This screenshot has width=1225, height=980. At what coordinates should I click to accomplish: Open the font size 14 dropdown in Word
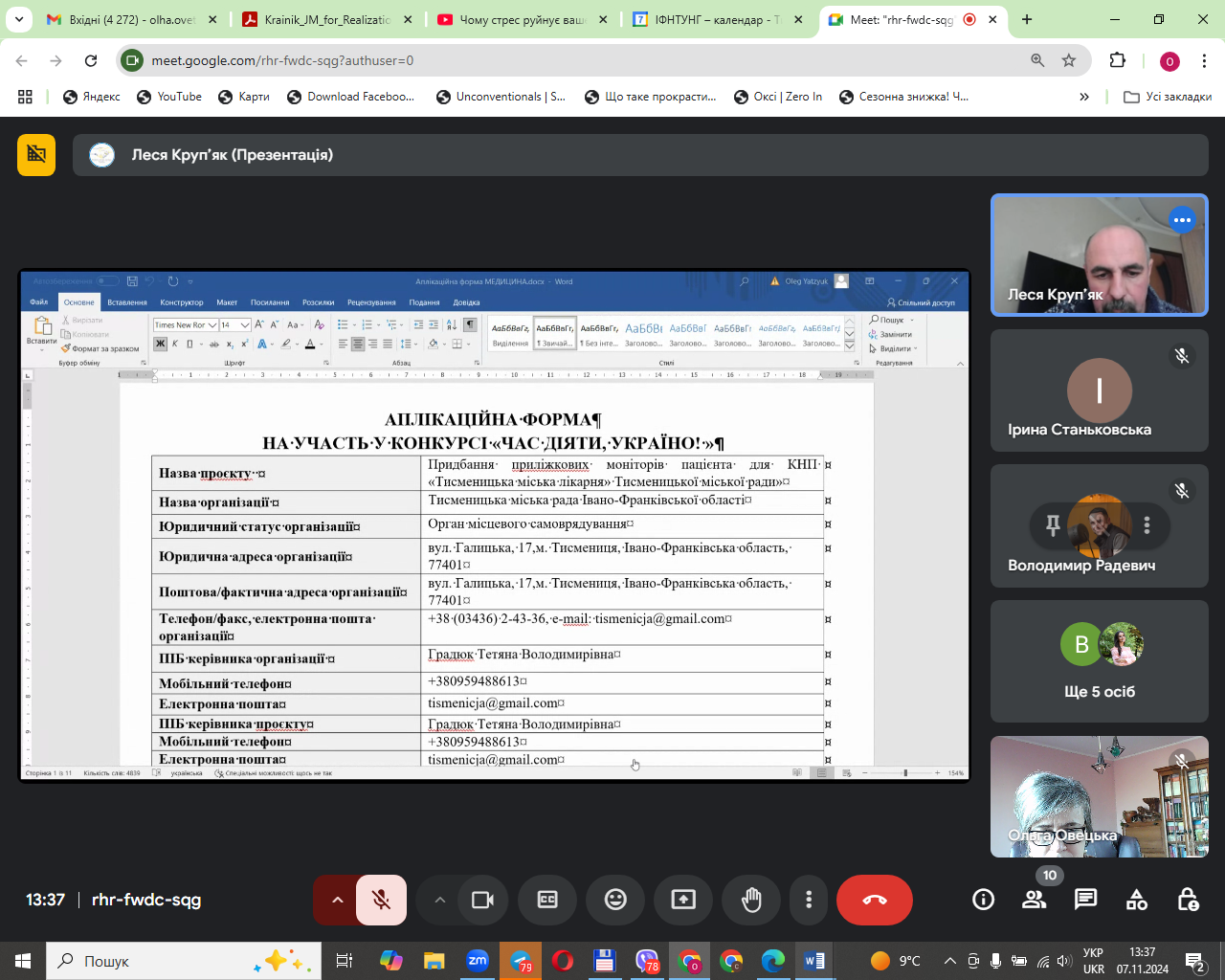(x=245, y=324)
